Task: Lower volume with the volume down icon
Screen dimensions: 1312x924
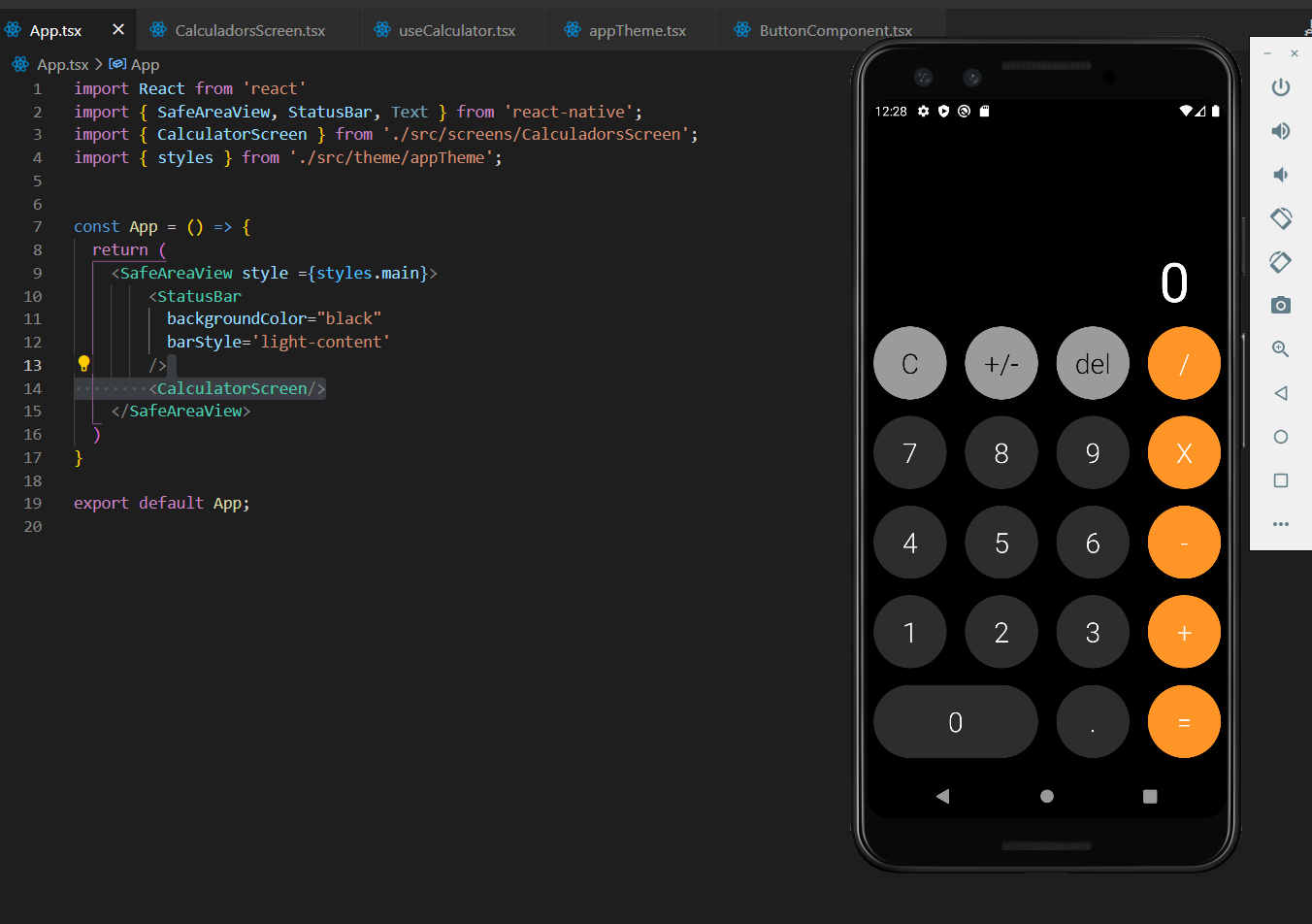Action: click(x=1280, y=175)
